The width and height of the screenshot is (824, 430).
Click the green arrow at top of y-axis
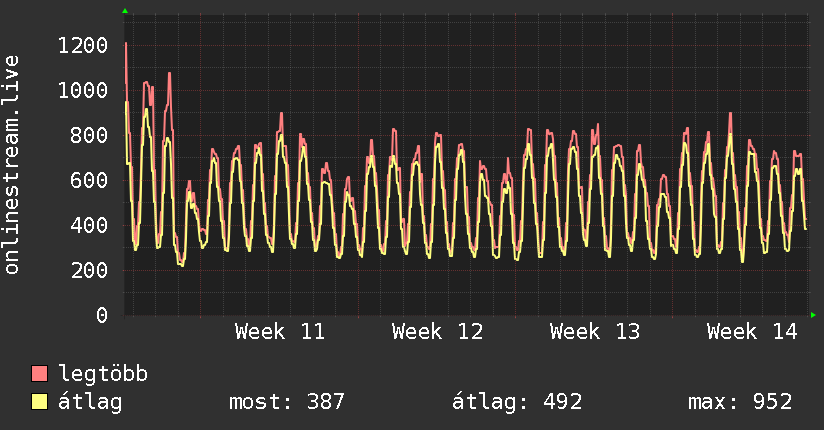click(x=125, y=11)
